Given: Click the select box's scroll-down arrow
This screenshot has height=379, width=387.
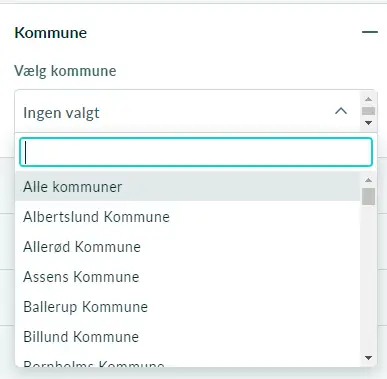Looking at the screenshot, I should point(368,123).
